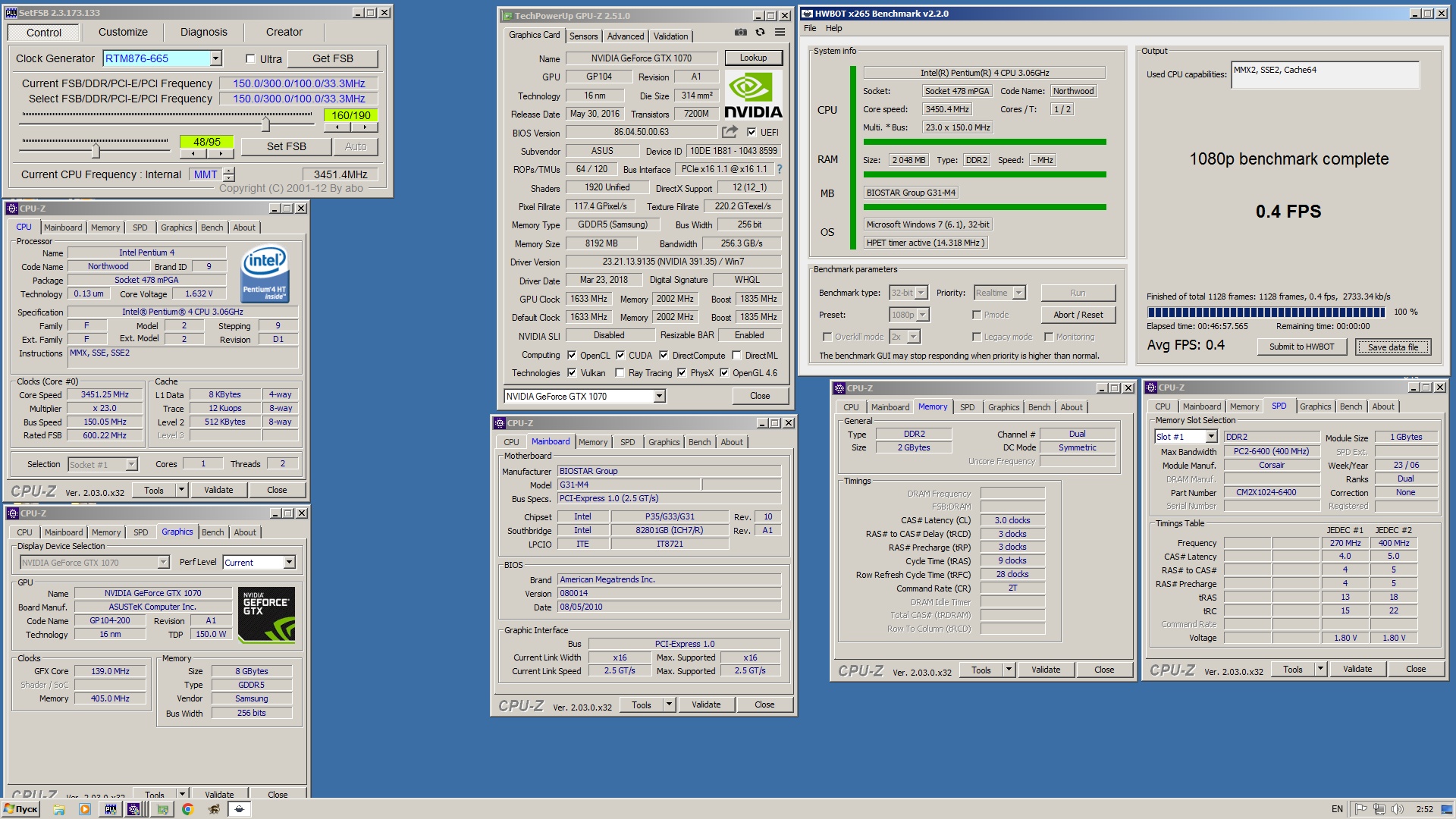
Task: Open the GPU selection dropdown in GPU-Z
Action: tap(659, 396)
